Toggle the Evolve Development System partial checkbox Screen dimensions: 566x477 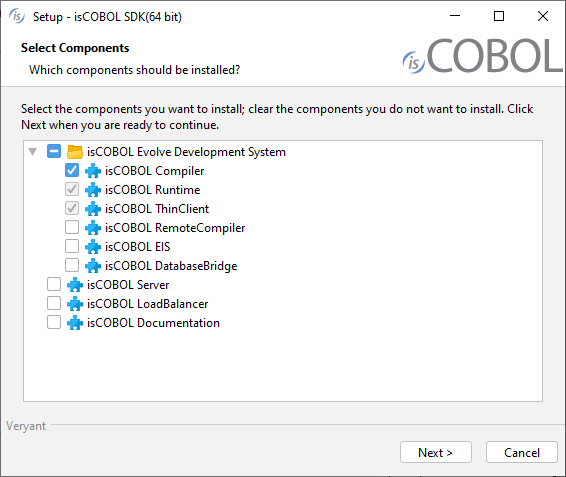tap(54, 151)
